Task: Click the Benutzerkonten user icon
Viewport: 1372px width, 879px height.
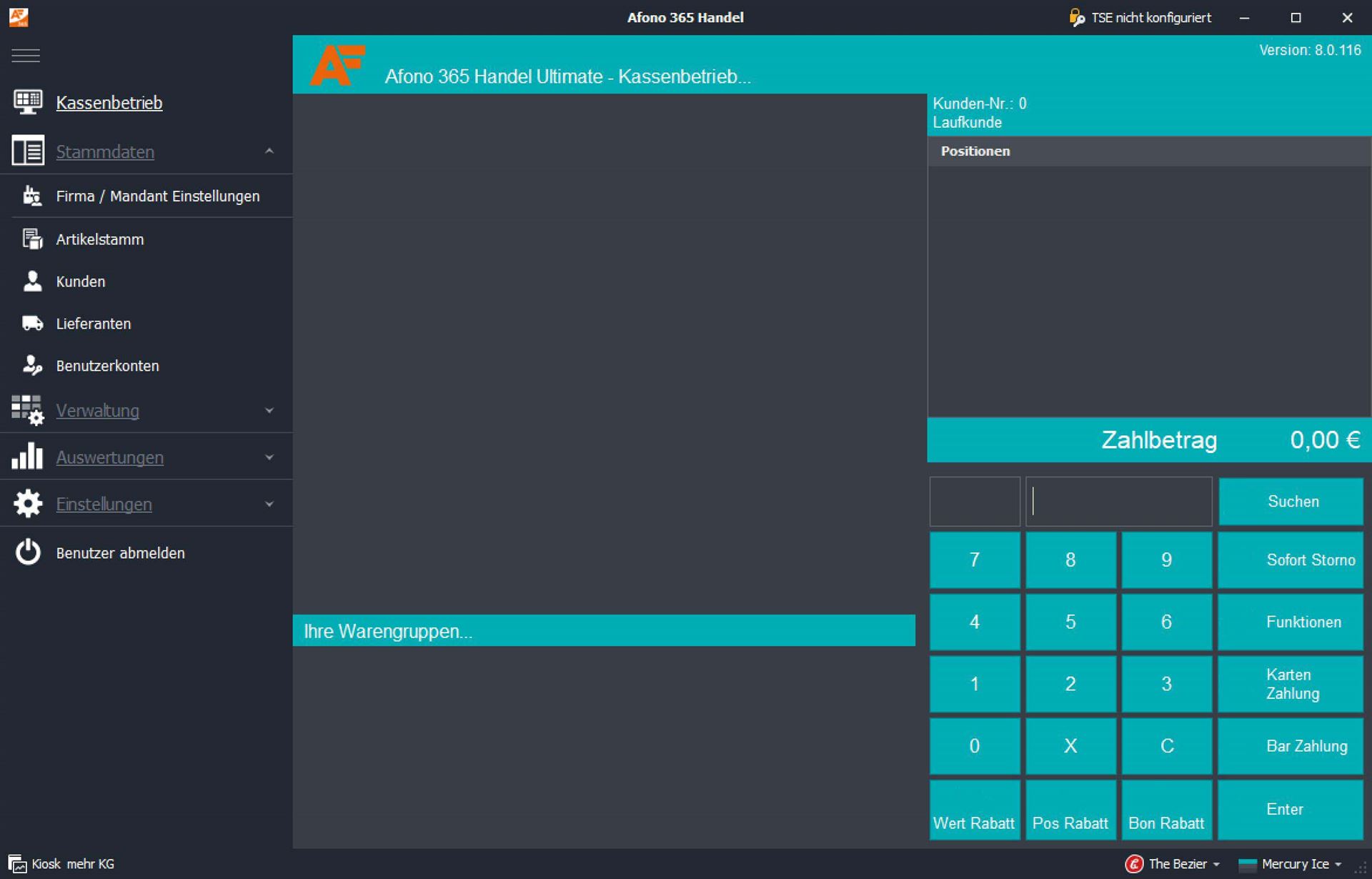Action: [32, 365]
